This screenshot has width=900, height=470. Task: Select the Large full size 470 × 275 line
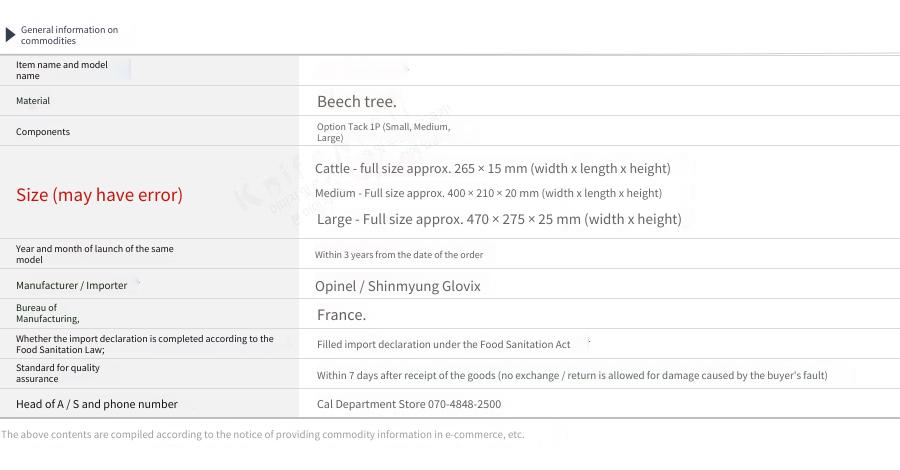(499, 219)
